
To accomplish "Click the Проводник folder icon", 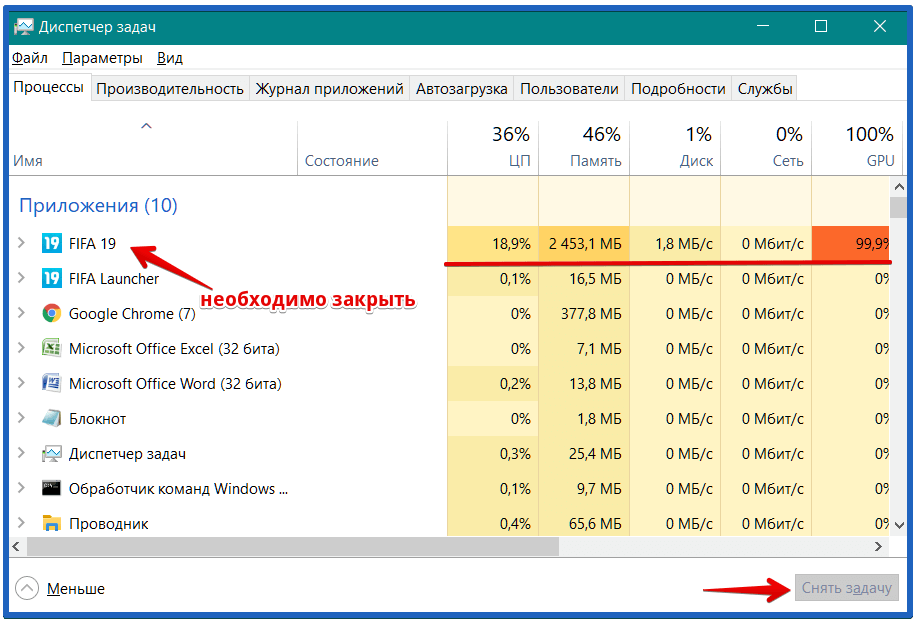I will [52, 523].
